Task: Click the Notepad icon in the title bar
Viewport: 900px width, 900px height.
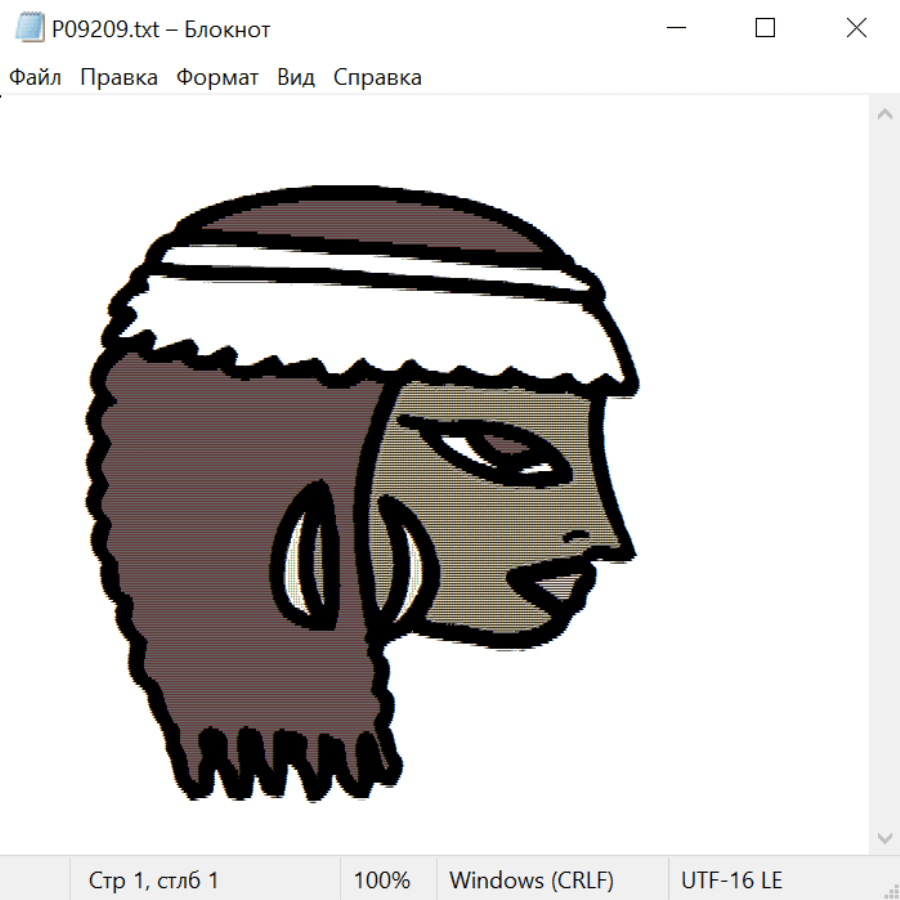Action: point(30,29)
